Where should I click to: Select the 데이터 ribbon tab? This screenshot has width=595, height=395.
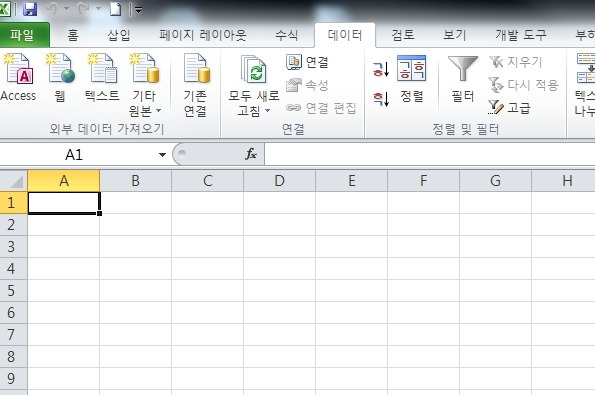click(345, 35)
